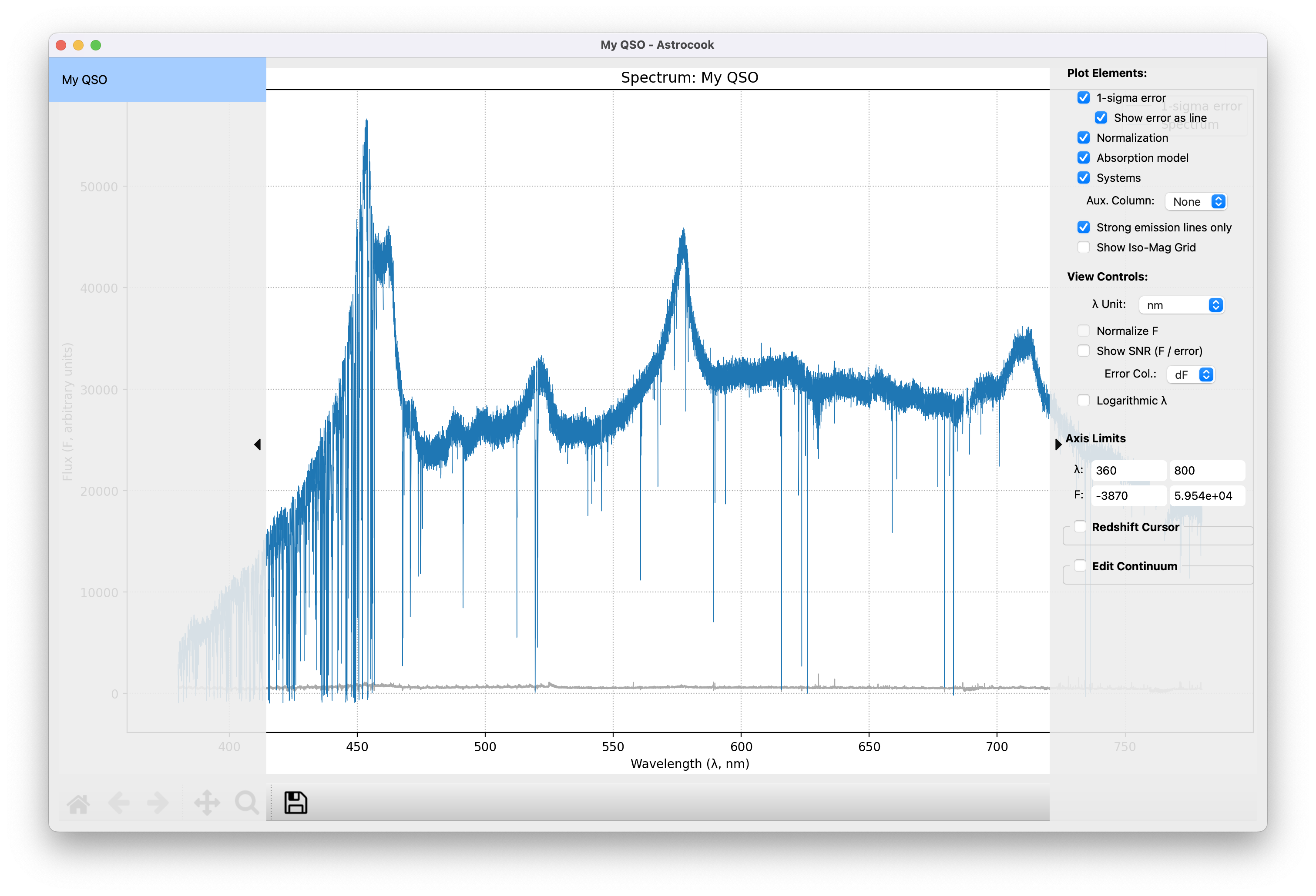The width and height of the screenshot is (1316, 896).
Task: Uncheck the Systems checkbox
Action: [1083, 178]
